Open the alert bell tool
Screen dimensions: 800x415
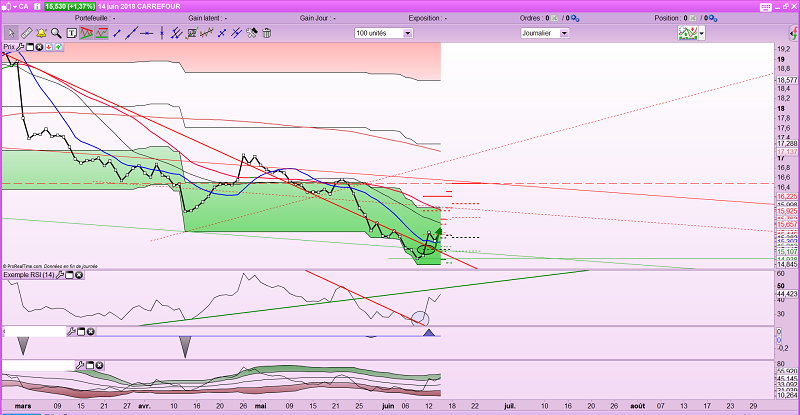pyautogui.click(x=41, y=33)
